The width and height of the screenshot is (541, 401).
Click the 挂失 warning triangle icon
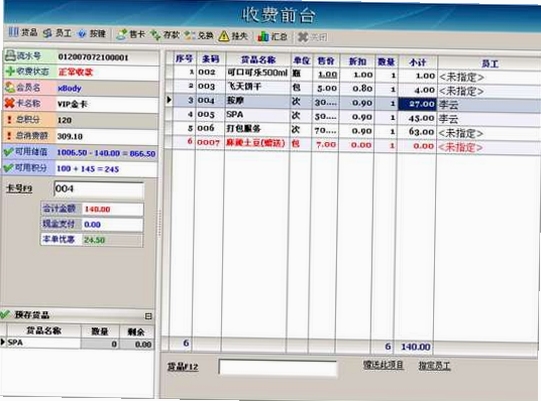click(224, 36)
